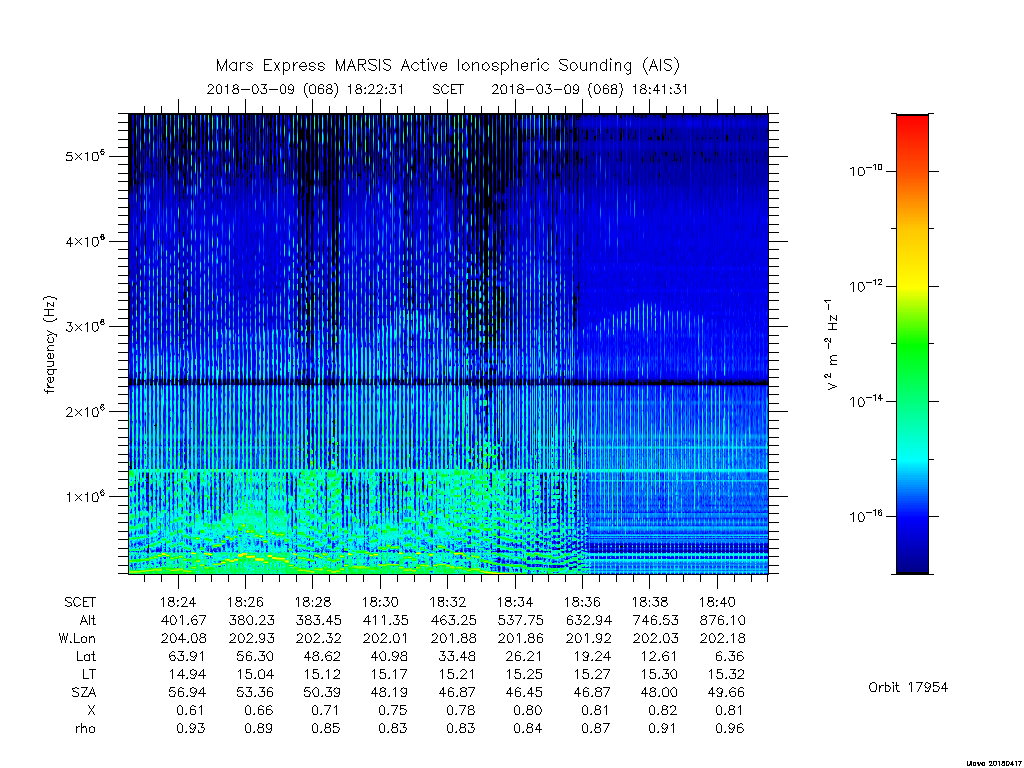This screenshot has width=1024, height=768.
Task: Click local time value 15.32
Action: click(x=726, y=674)
